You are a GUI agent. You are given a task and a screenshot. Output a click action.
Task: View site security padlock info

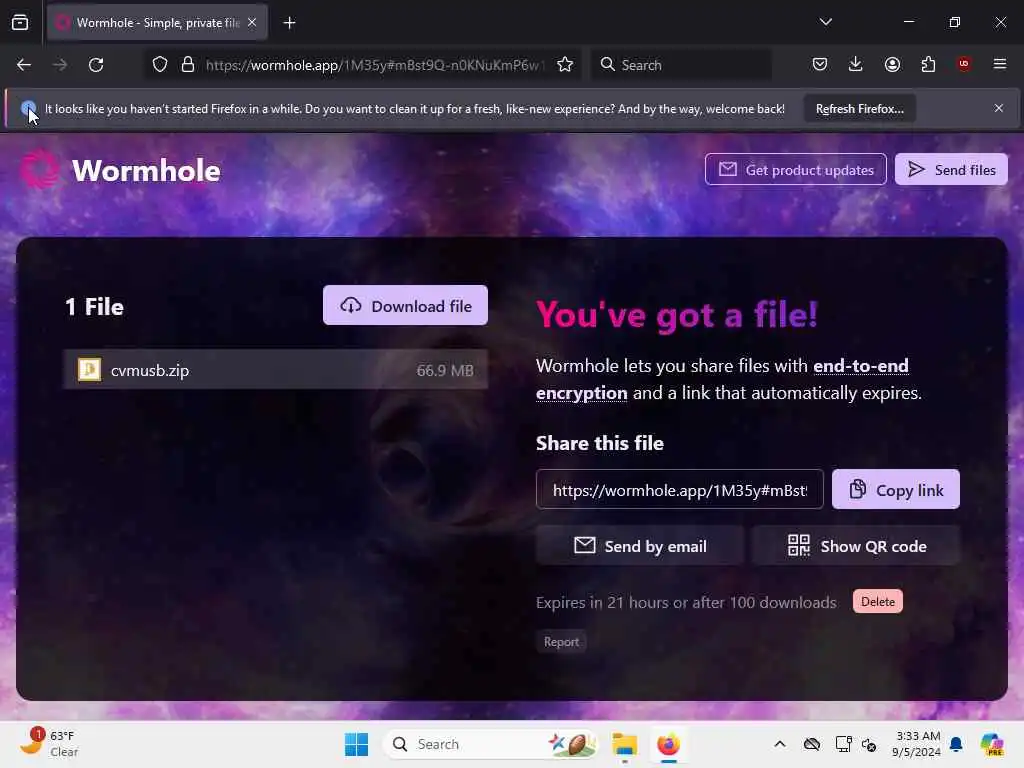[188, 65]
